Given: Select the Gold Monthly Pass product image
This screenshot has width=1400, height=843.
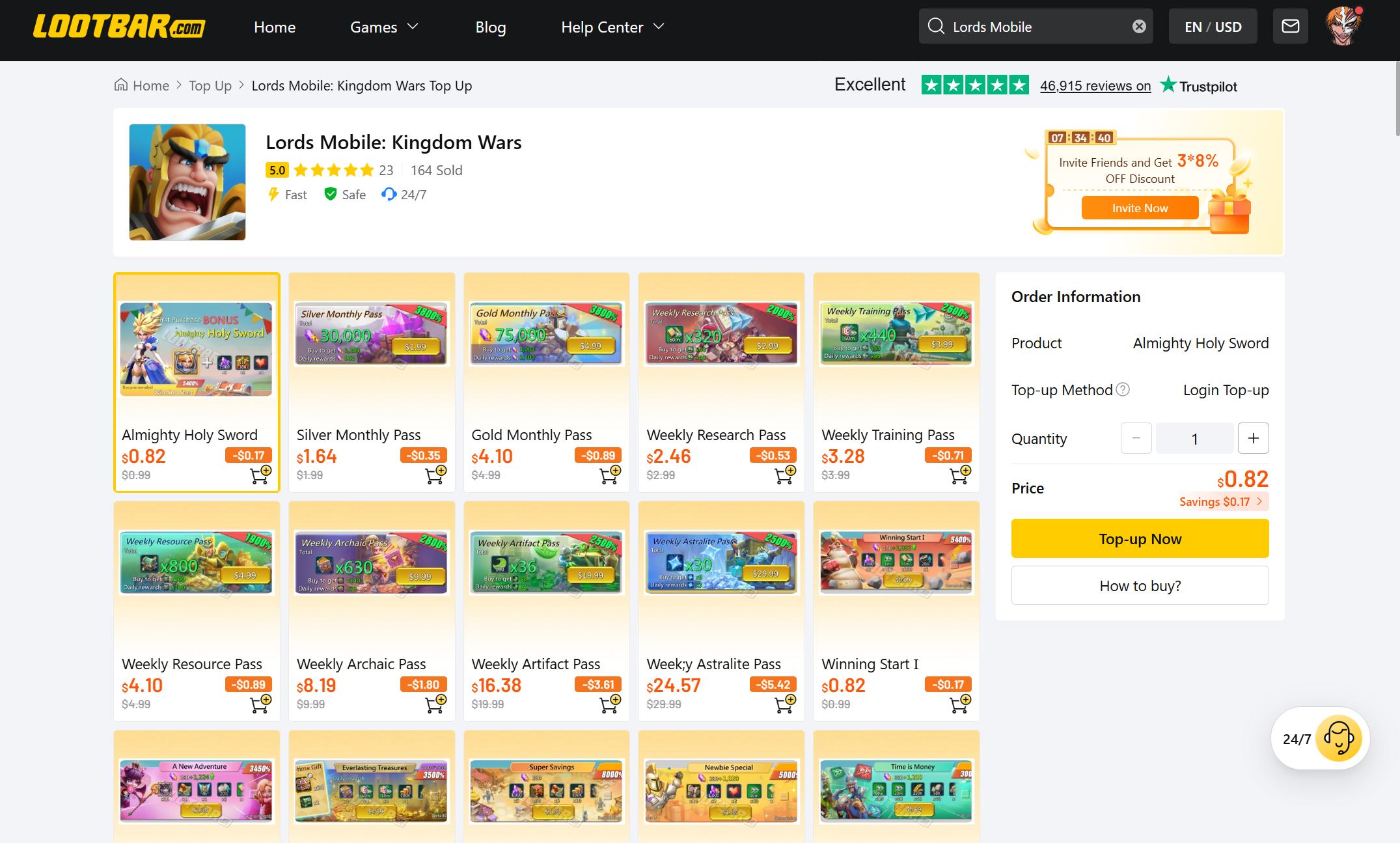Looking at the screenshot, I should click(x=547, y=333).
